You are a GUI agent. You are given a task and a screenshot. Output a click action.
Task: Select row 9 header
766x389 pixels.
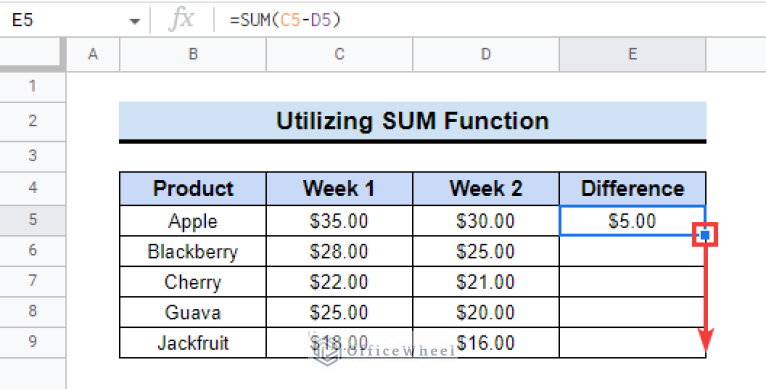pyautogui.click(x=32, y=342)
